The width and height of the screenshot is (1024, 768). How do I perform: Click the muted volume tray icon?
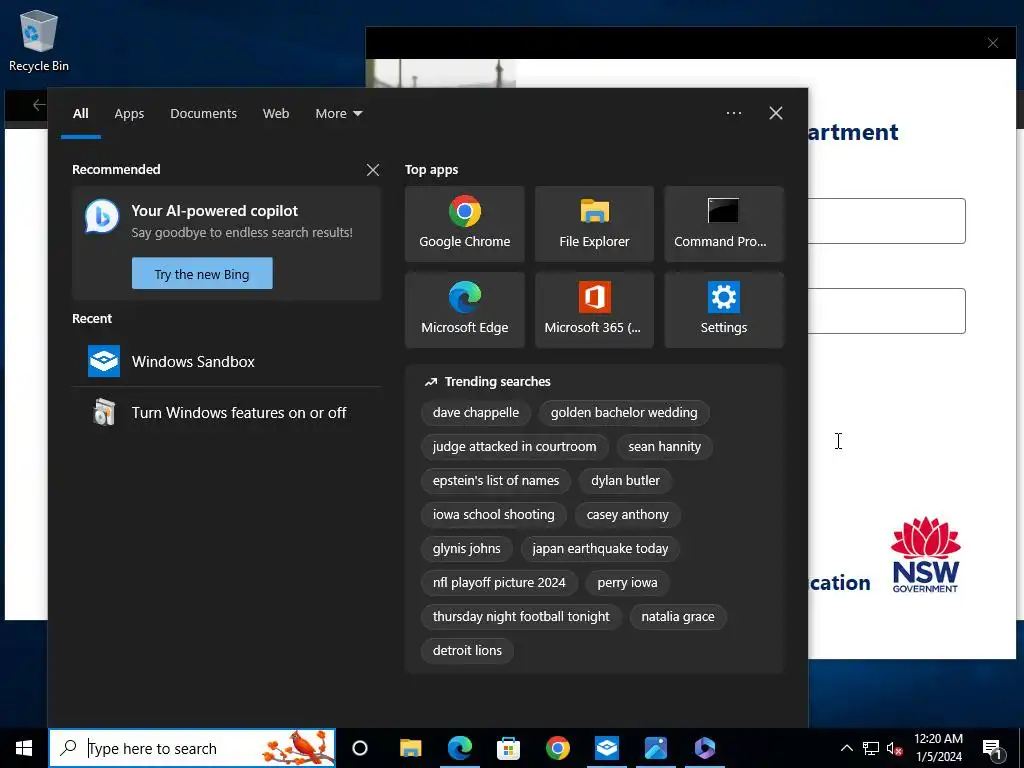[895, 748]
